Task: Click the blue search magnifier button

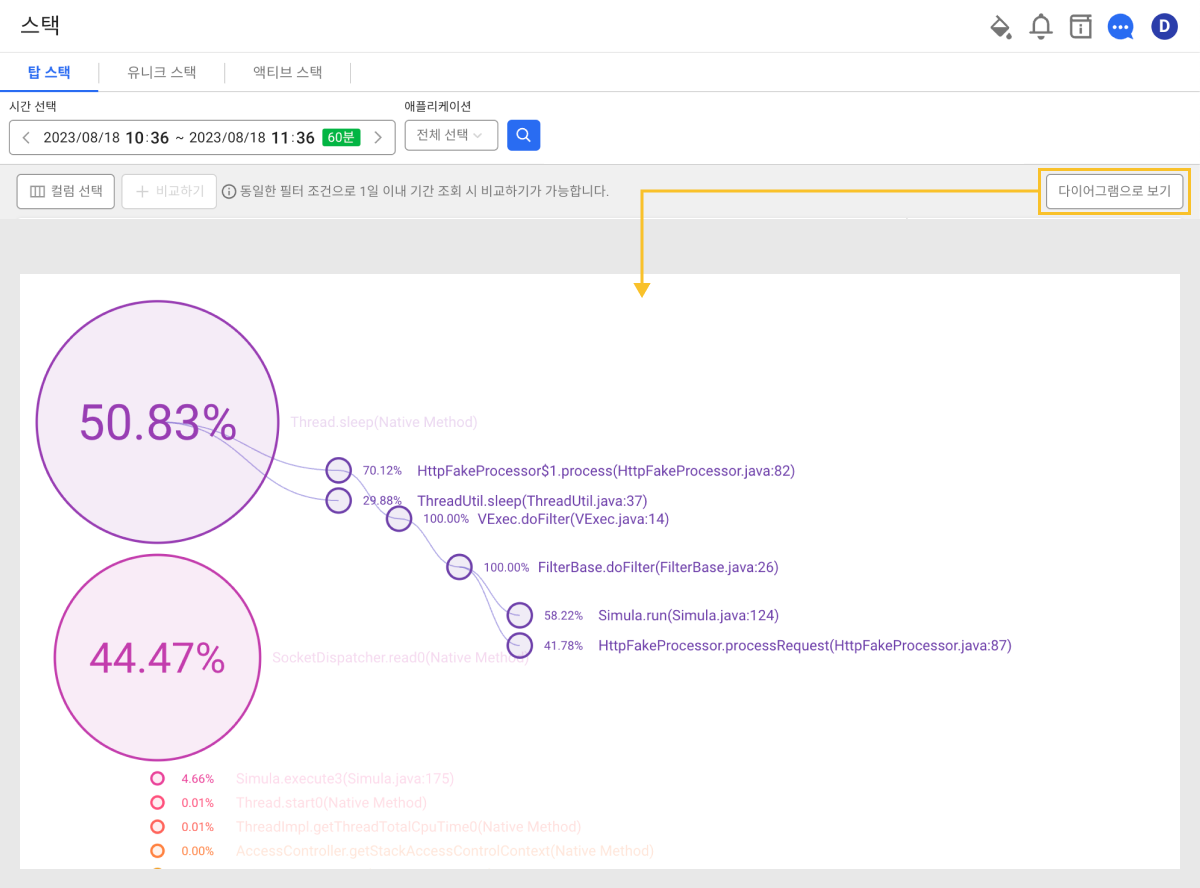Action: point(524,135)
